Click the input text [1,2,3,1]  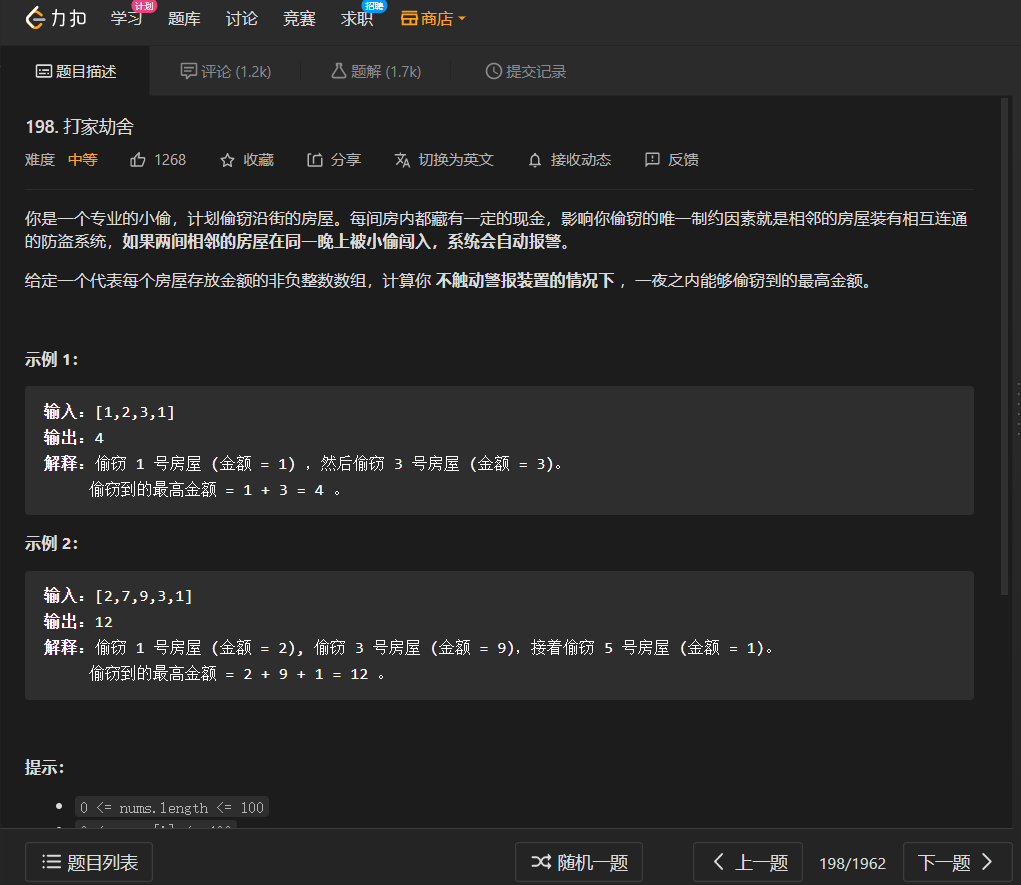tap(135, 412)
